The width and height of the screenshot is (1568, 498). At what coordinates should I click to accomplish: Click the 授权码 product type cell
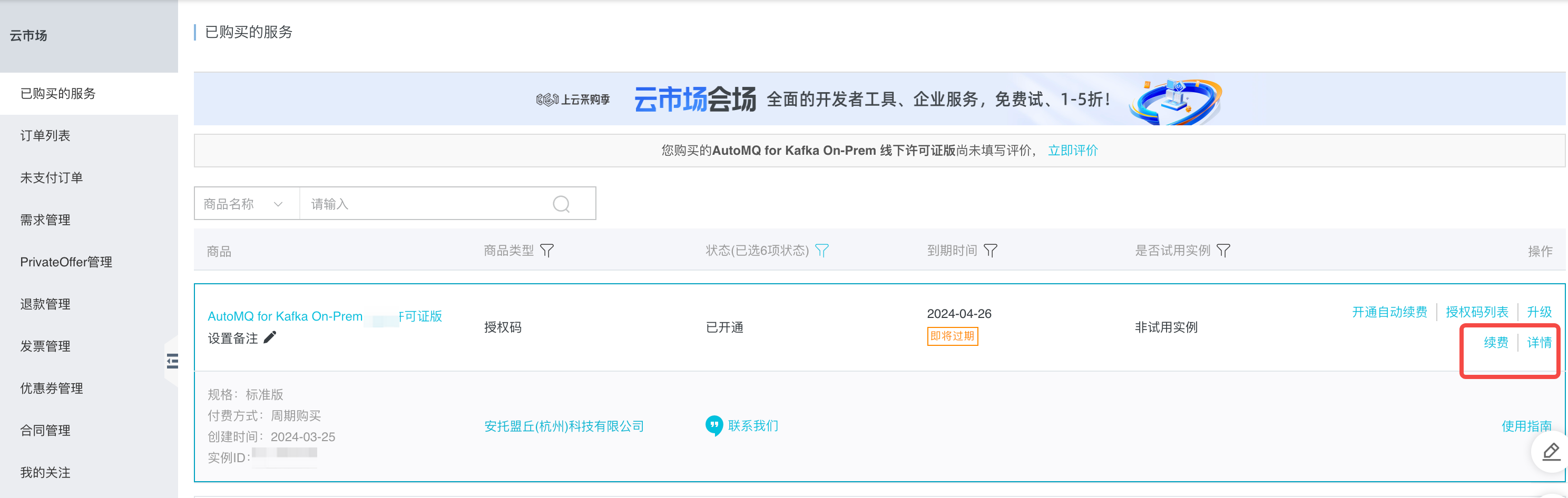503,327
